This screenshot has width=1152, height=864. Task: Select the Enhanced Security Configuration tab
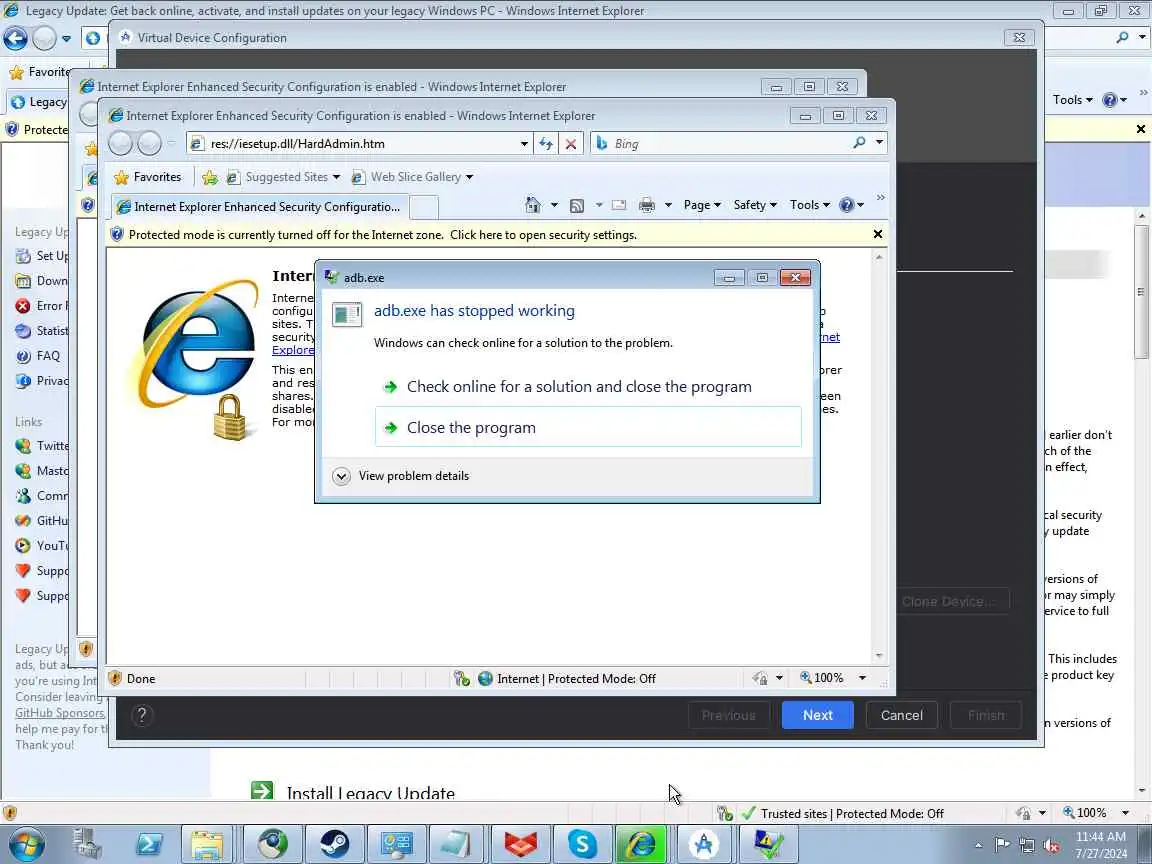[259, 207]
